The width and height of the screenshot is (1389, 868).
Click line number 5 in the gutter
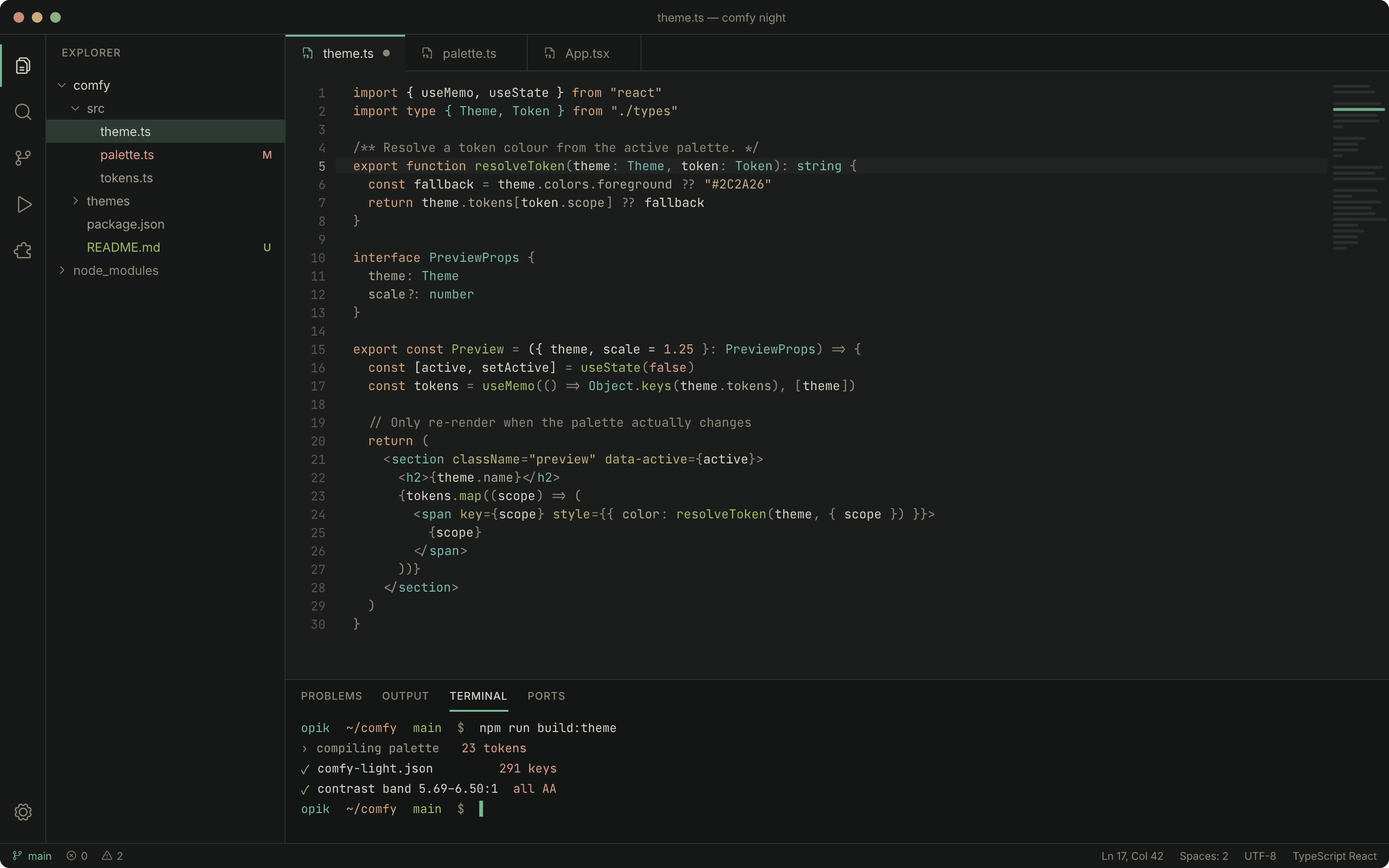[x=322, y=166]
